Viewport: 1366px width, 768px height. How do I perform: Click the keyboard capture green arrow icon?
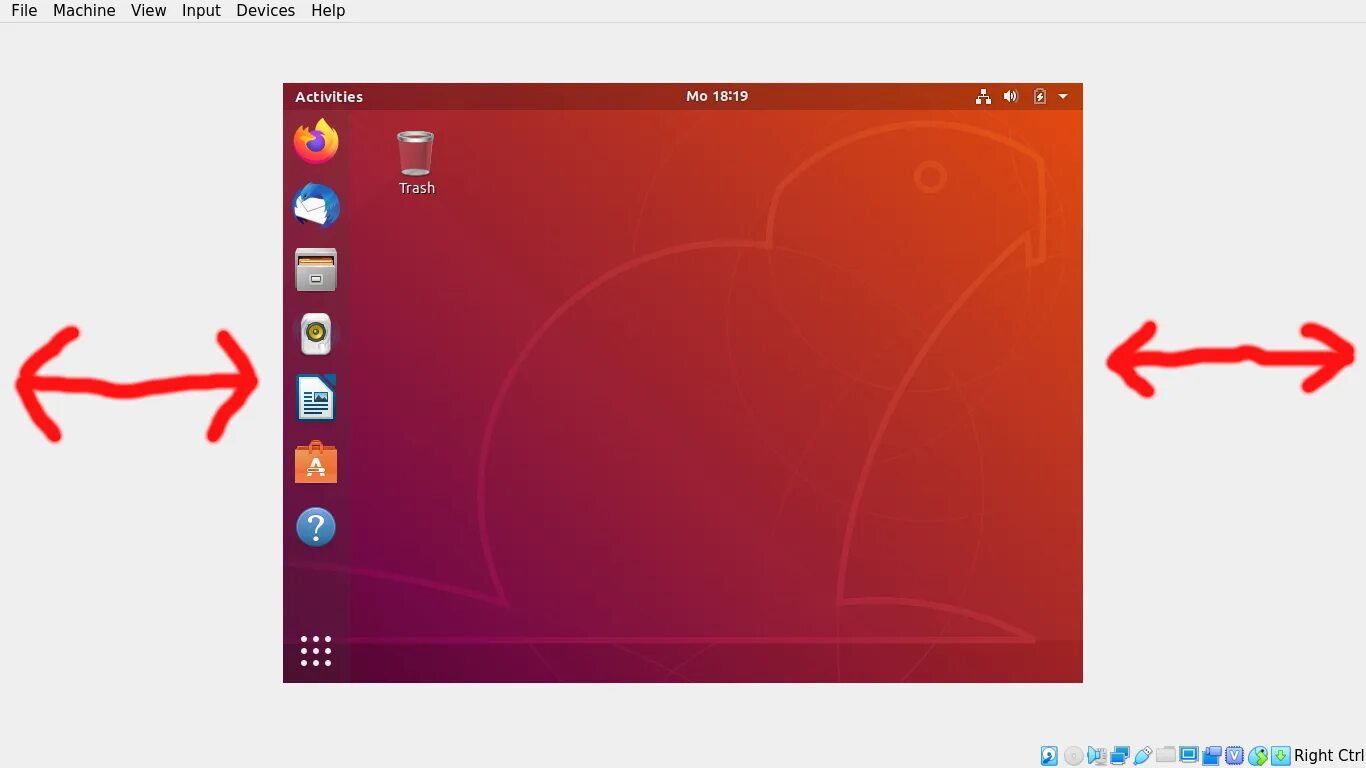1281,756
